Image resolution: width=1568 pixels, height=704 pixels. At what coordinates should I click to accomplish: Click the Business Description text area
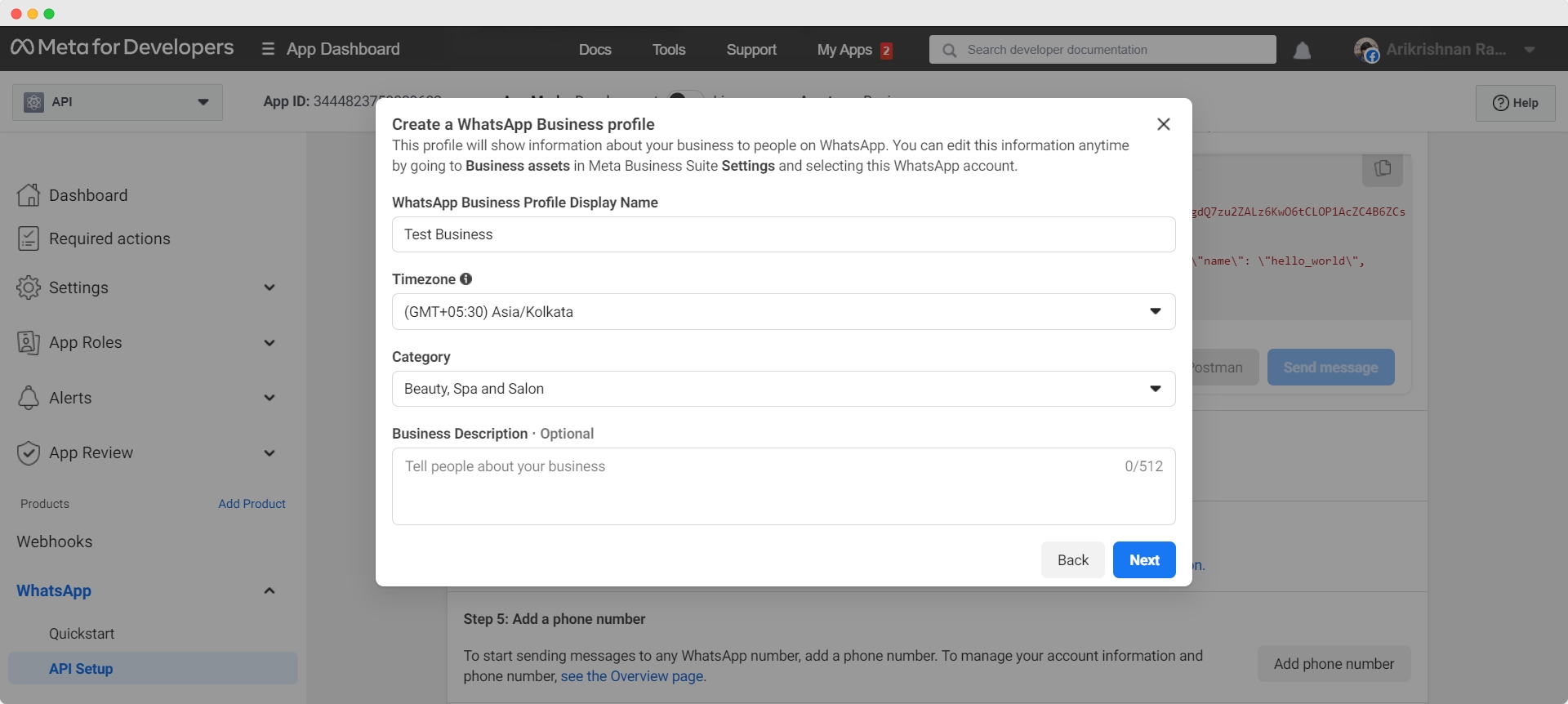783,486
